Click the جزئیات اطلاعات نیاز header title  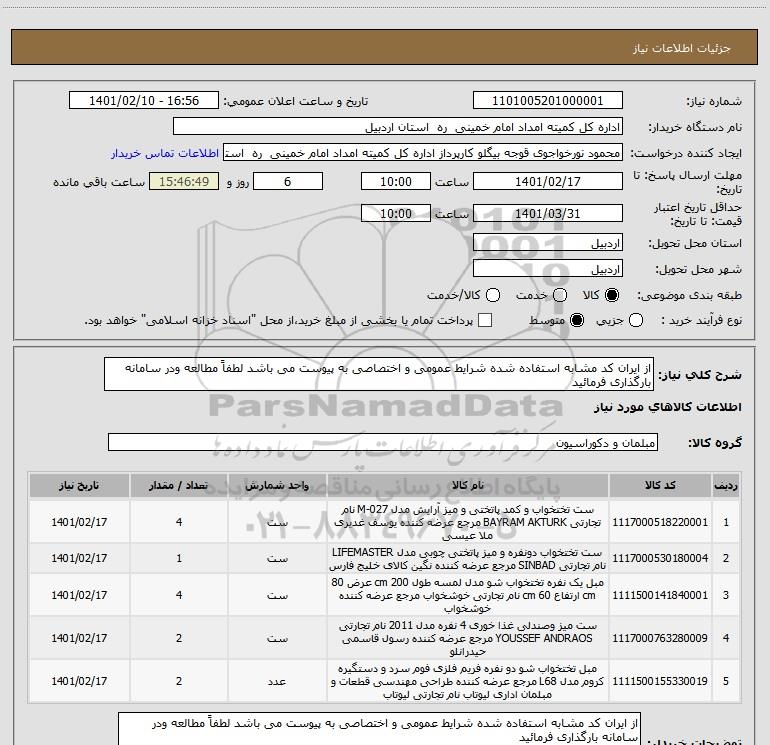681,48
